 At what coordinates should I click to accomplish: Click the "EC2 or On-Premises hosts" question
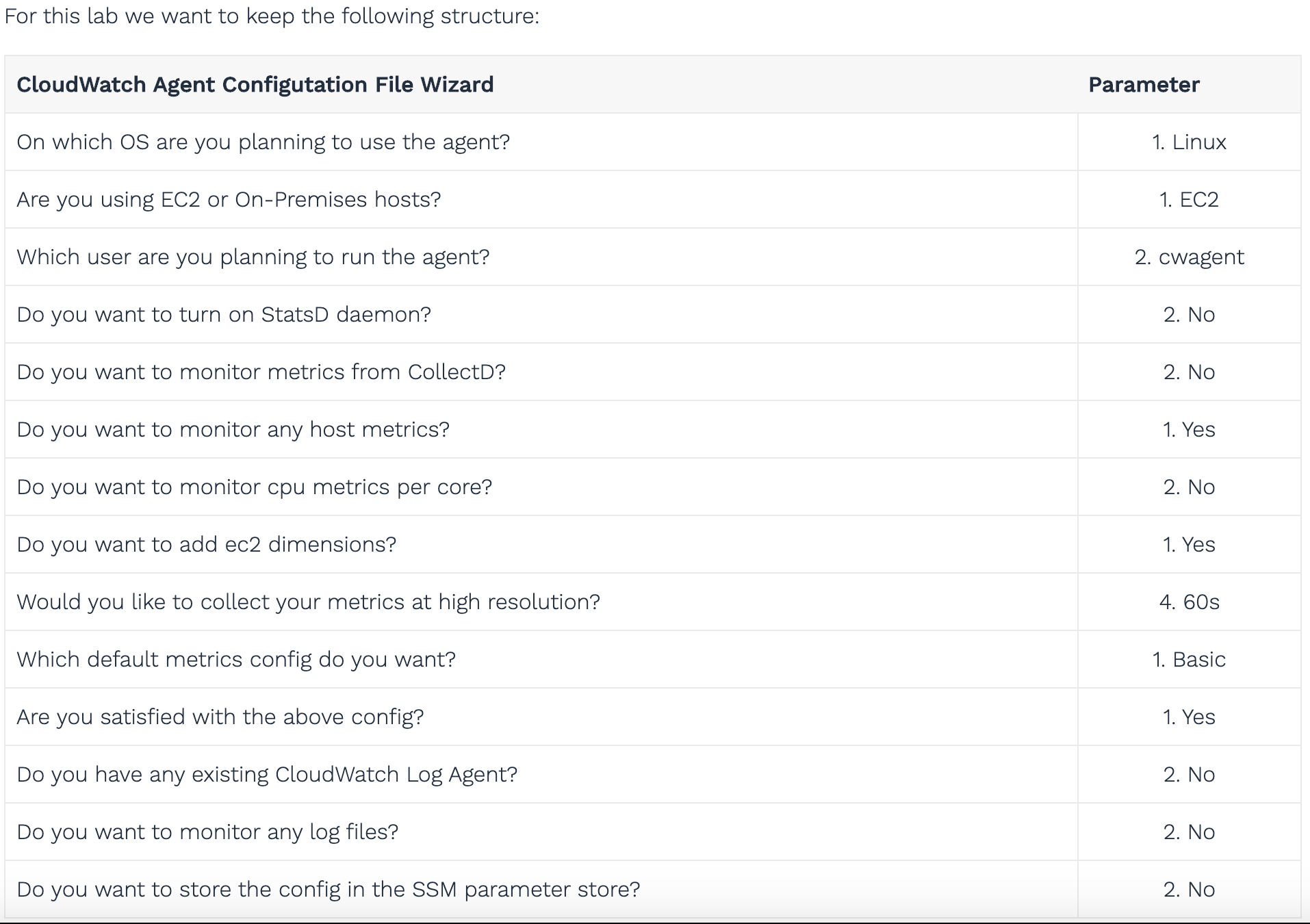click(229, 200)
